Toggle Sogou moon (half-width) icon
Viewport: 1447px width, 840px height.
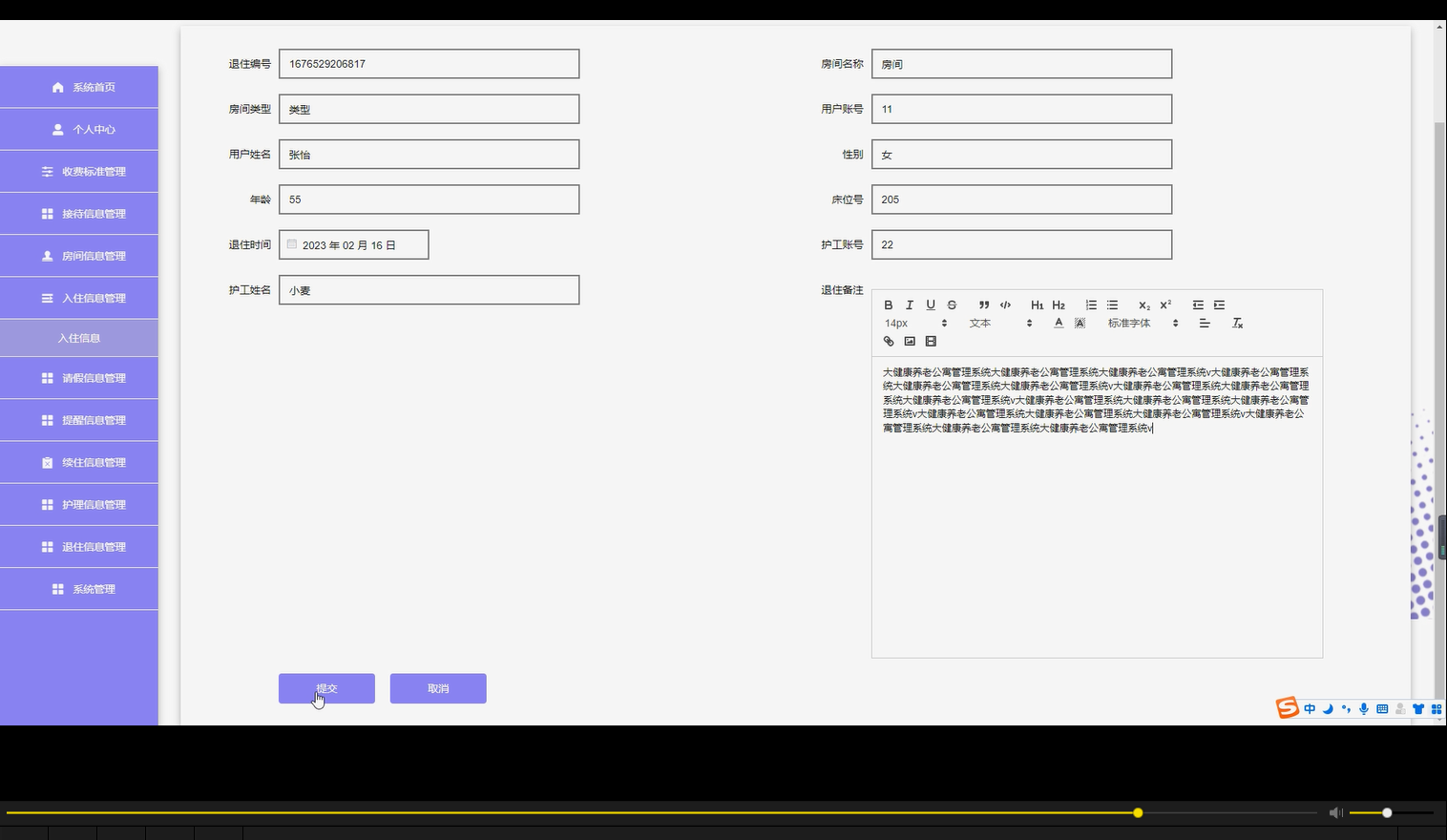pos(1328,708)
